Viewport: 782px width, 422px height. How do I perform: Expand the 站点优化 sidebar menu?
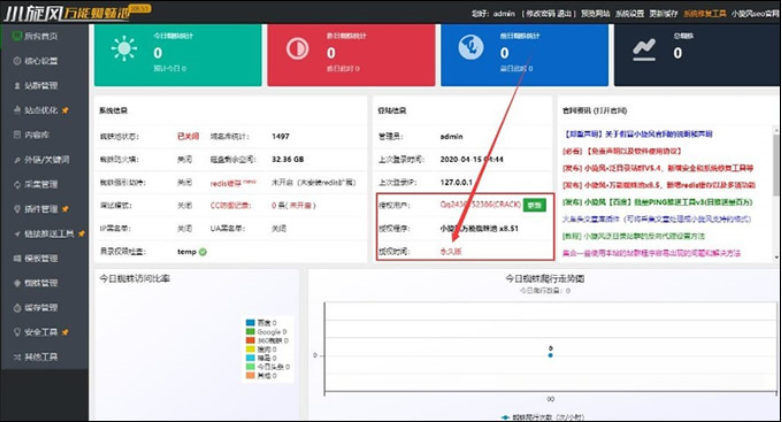pyautogui.click(x=40, y=110)
